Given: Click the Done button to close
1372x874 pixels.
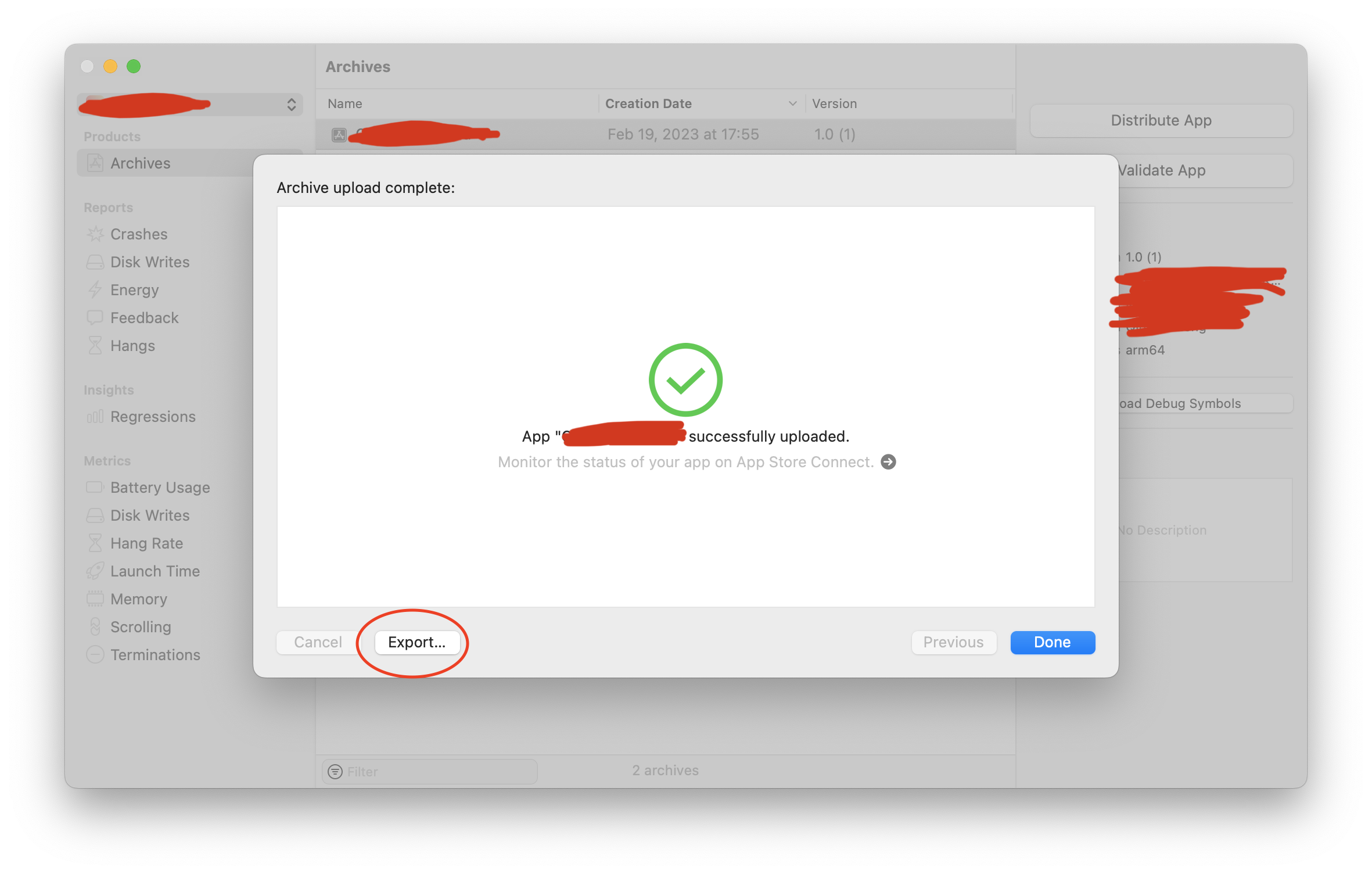Looking at the screenshot, I should click(1053, 641).
